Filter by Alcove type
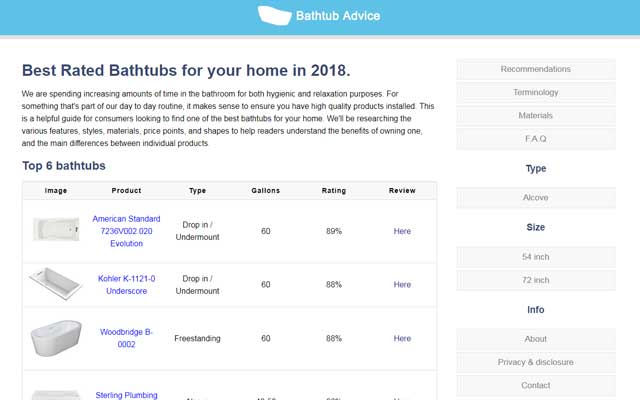640x400 pixels. (535, 197)
